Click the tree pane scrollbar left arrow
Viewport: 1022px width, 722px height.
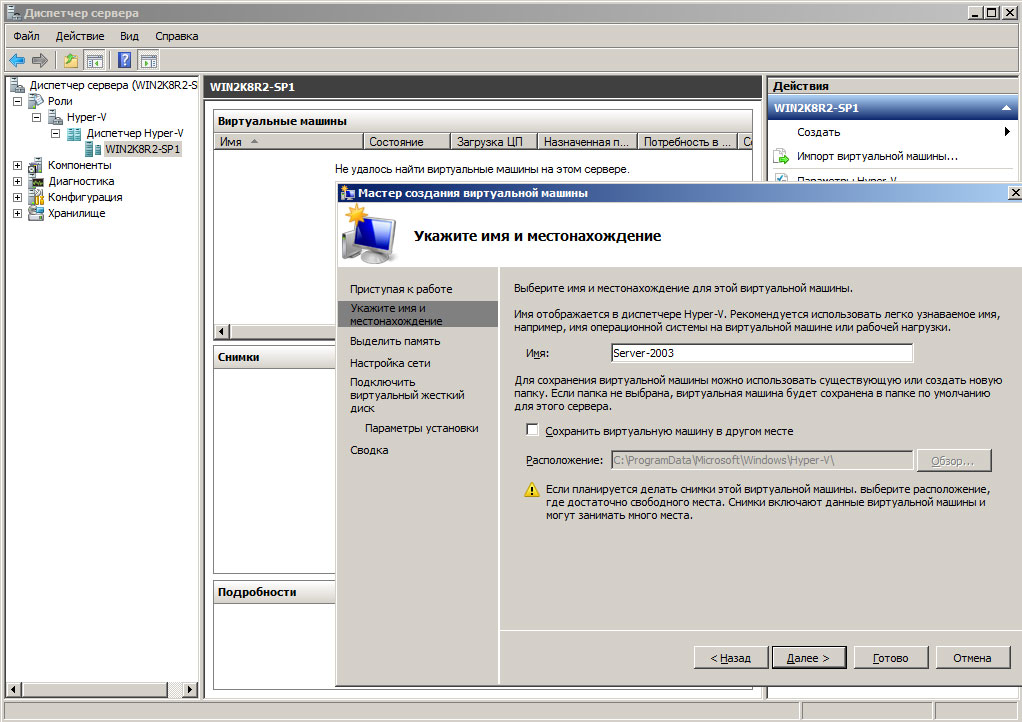tap(13, 689)
